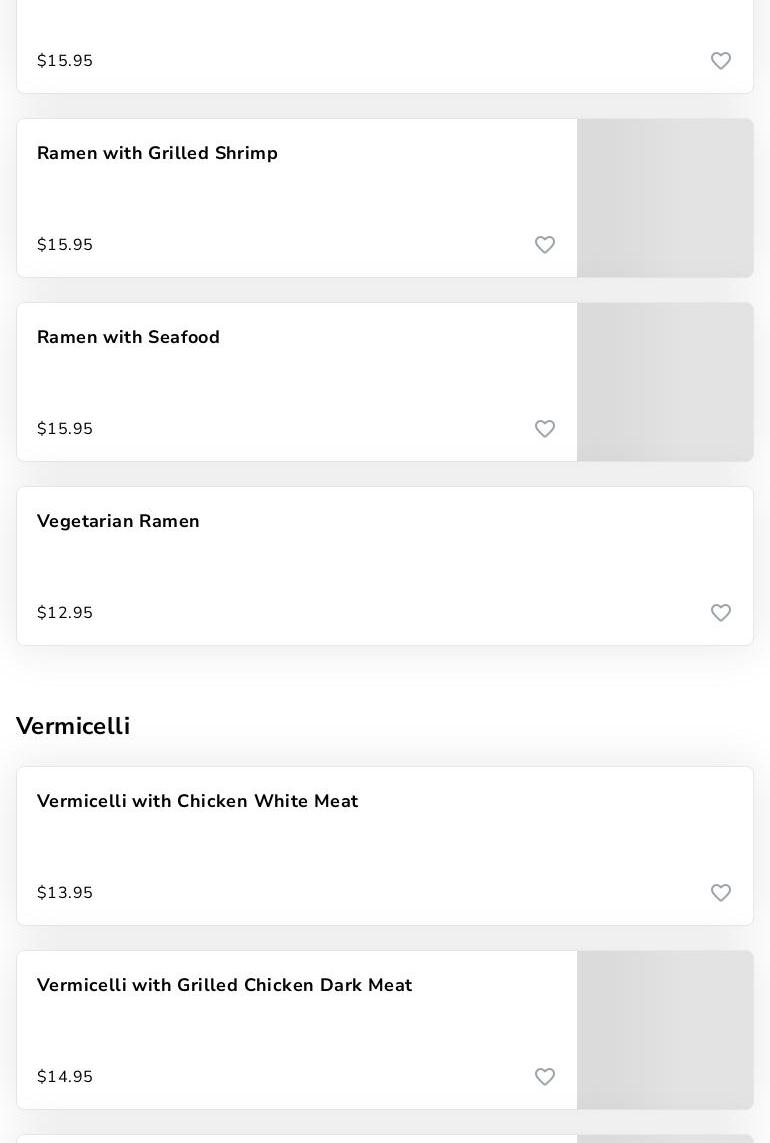This screenshot has width=770, height=1143.
Task: Click the Vermicelli section heading
Action: 73,726
